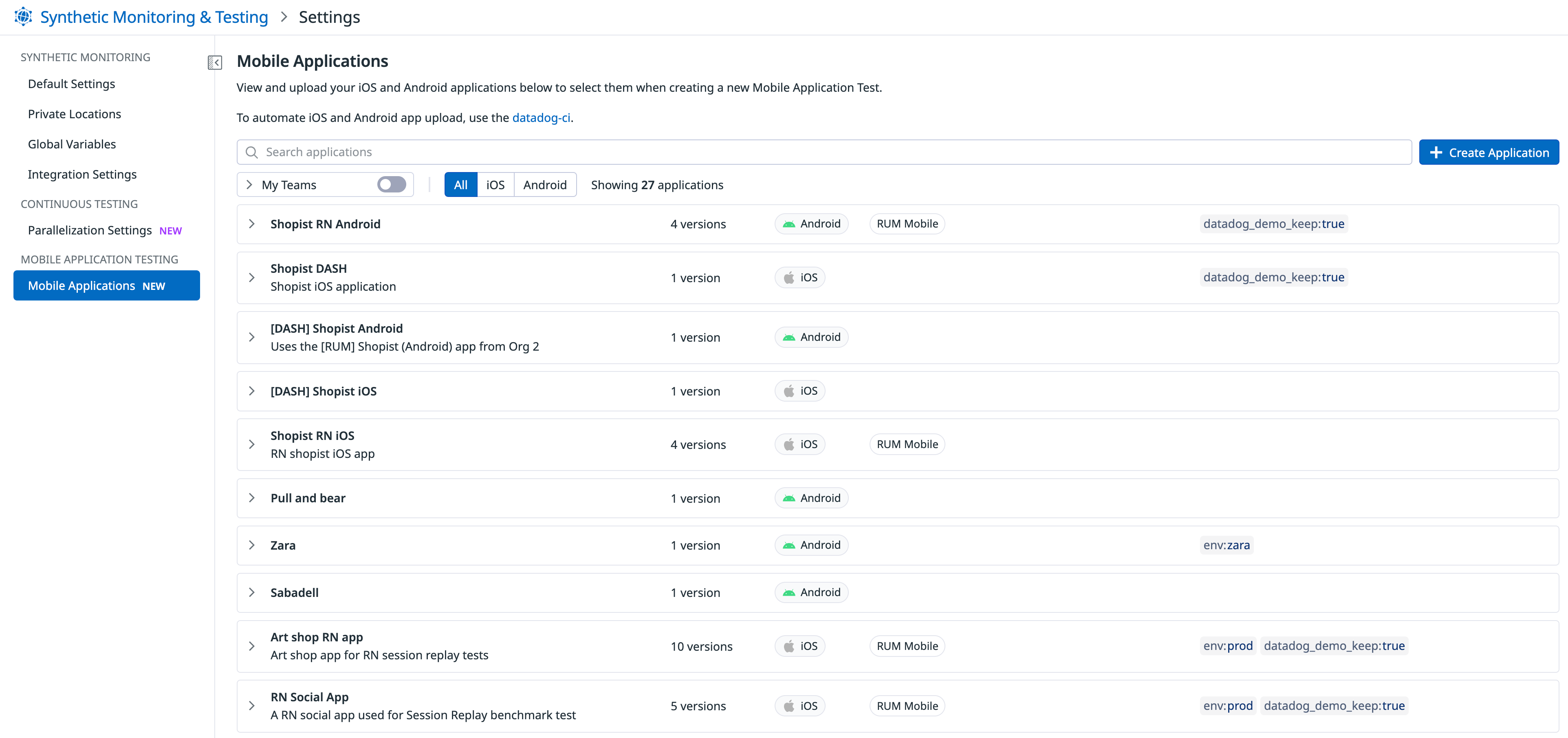This screenshot has height=738, width=1568.
Task: Click the Apple iOS badge on Shopist DASH
Action: (800, 278)
